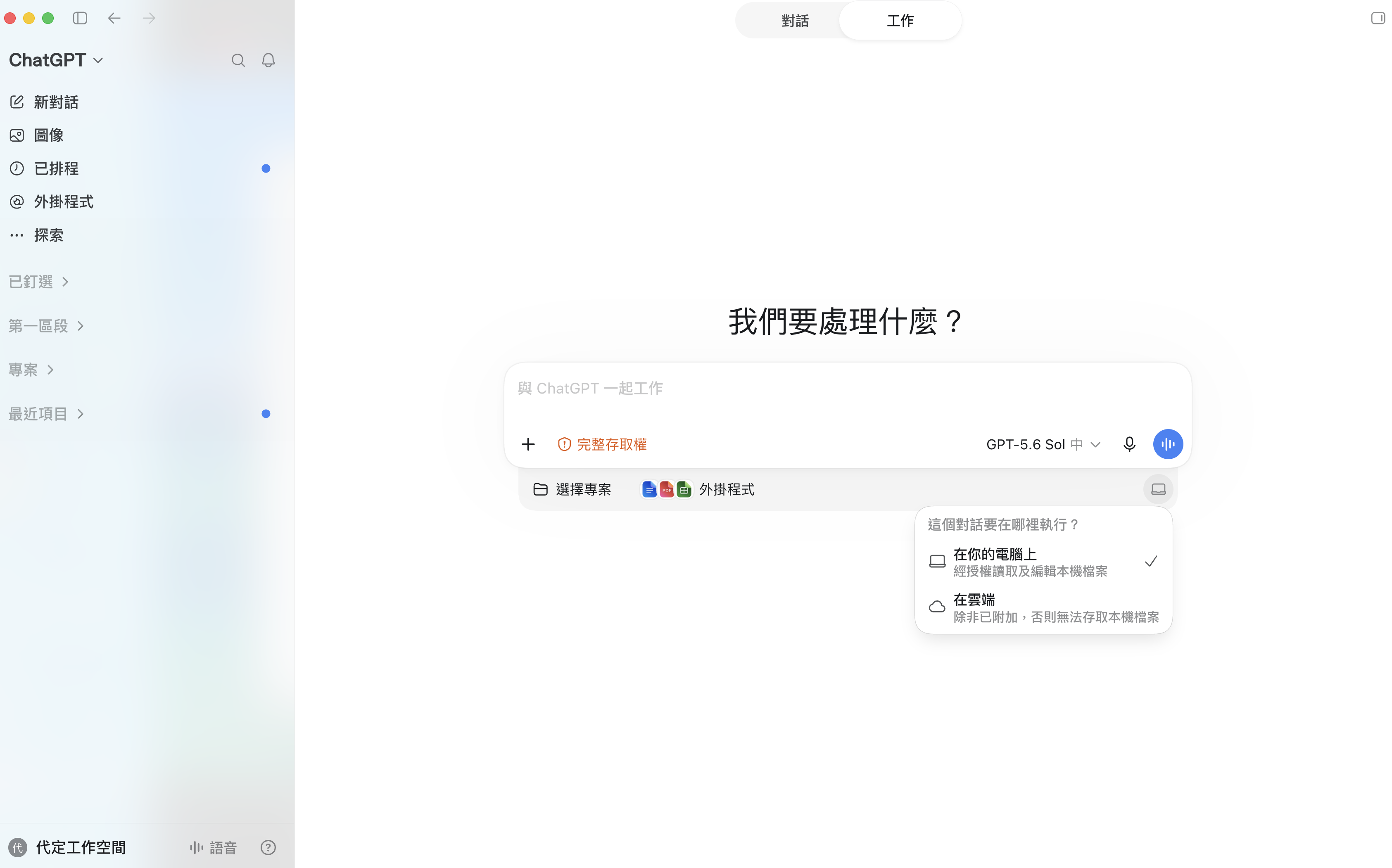Open the 完整存取權 permission setting
Screen dimensions: 1392x868
point(602,444)
